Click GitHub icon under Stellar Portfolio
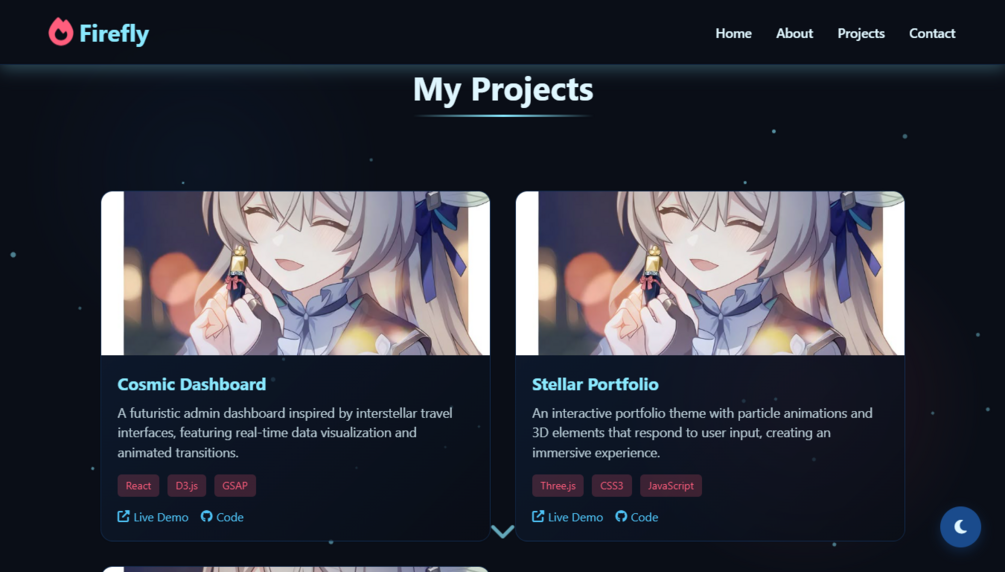 [621, 516]
